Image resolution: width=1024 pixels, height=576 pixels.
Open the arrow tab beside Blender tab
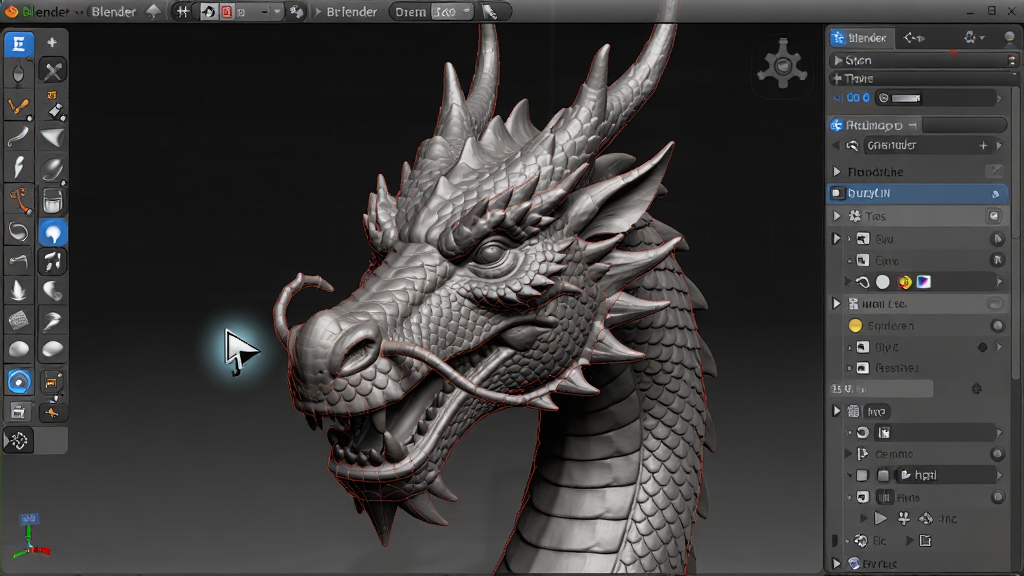click(x=913, y=38)
